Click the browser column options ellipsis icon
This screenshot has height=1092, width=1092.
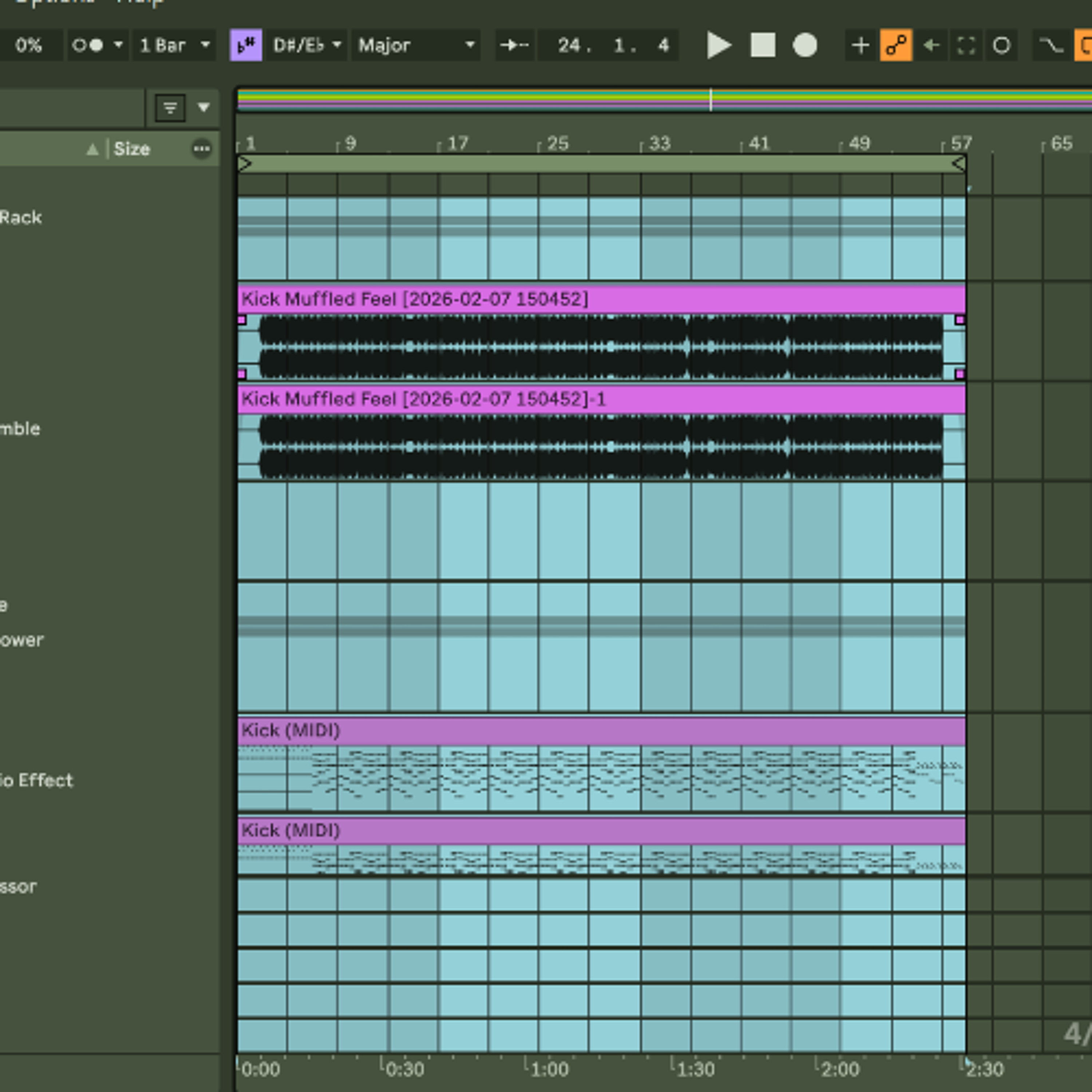pyautogui.click(x=201, y=149)
